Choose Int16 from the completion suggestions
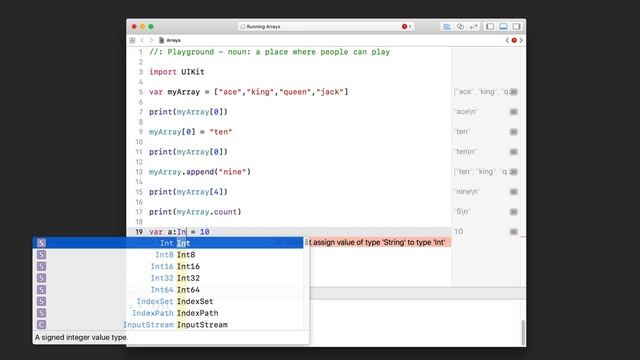 point(168,267)
